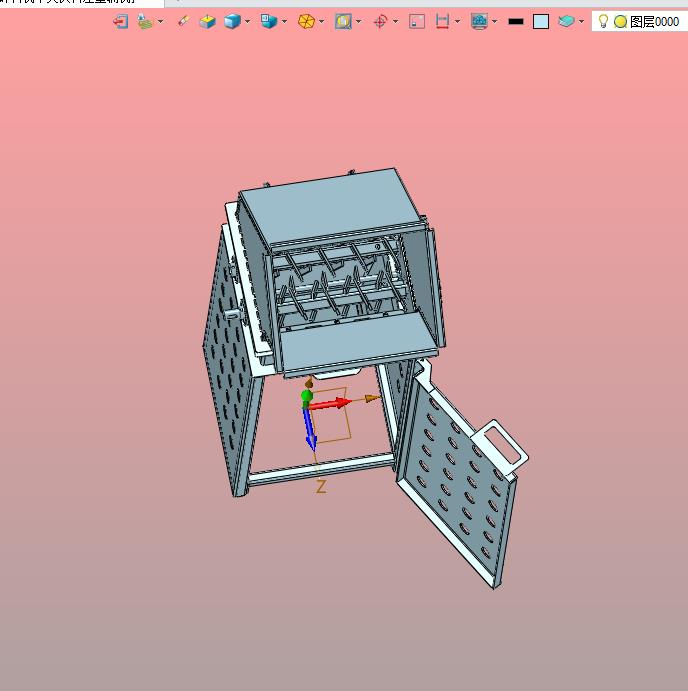Select the red dimension measure icon
The image size is (688, 691).
(x=442, y=21)
